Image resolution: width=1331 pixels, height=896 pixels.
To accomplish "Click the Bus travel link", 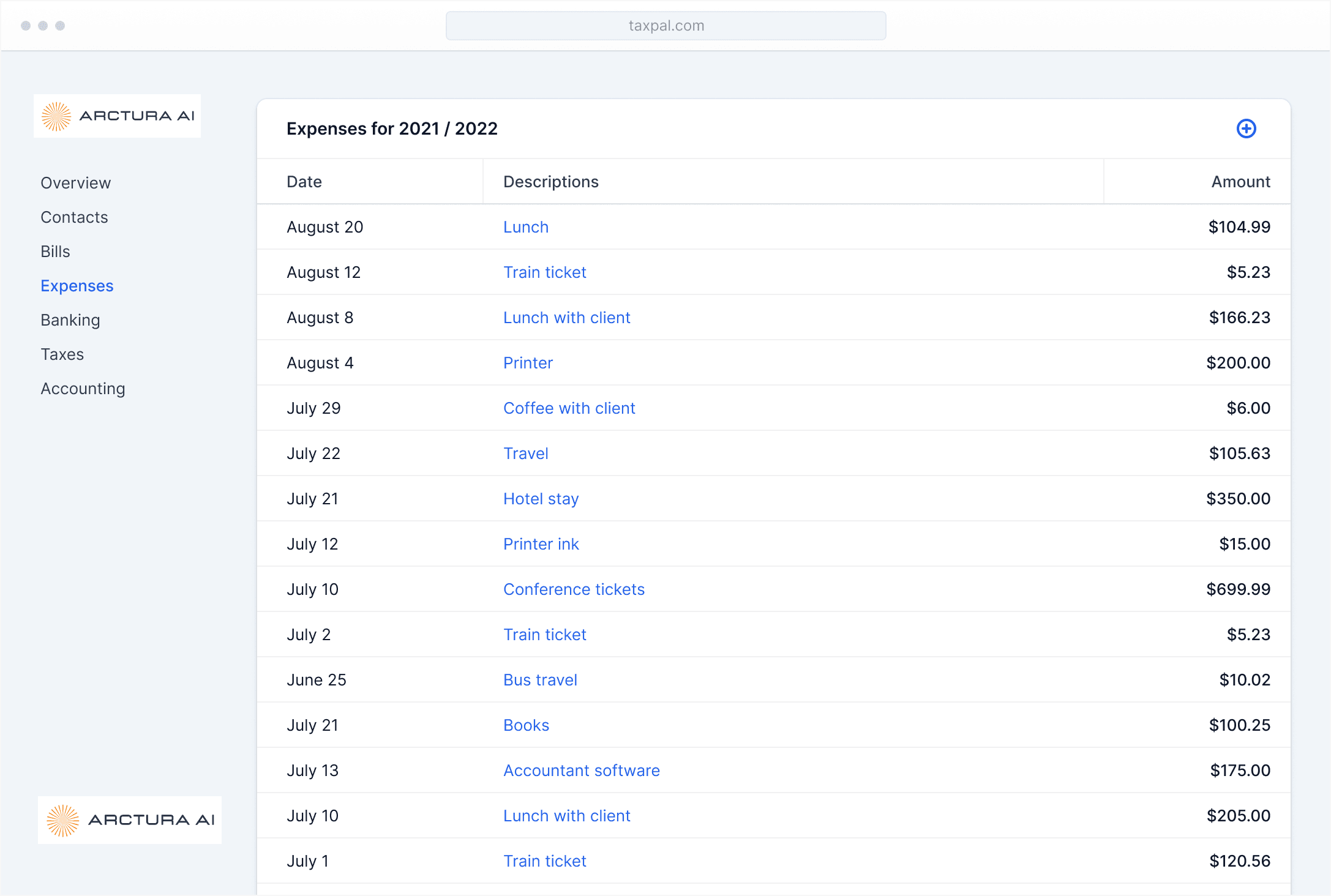I will (540, 680).
